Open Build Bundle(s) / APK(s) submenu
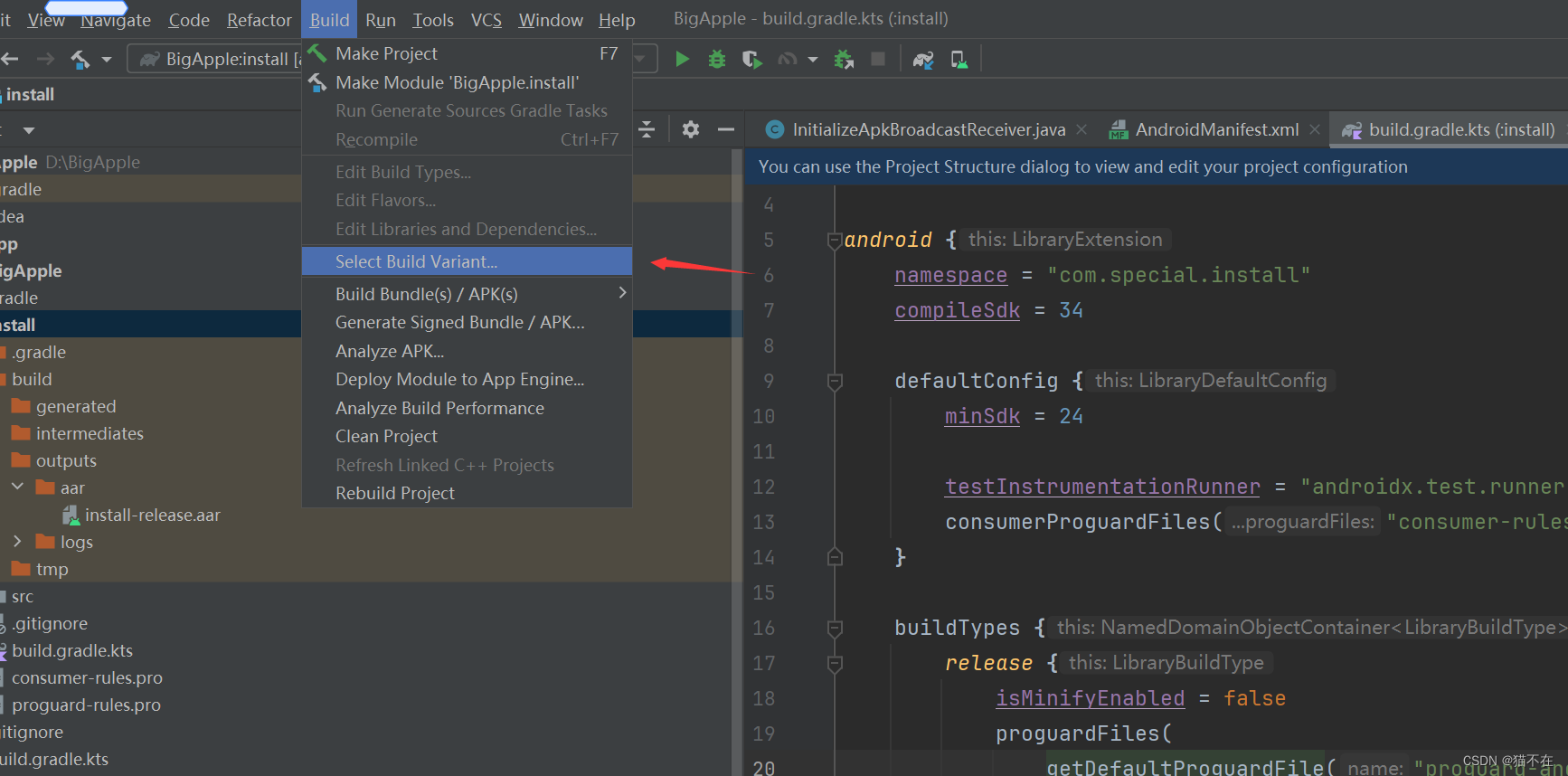1568x776 pixels. pos(467,294)
